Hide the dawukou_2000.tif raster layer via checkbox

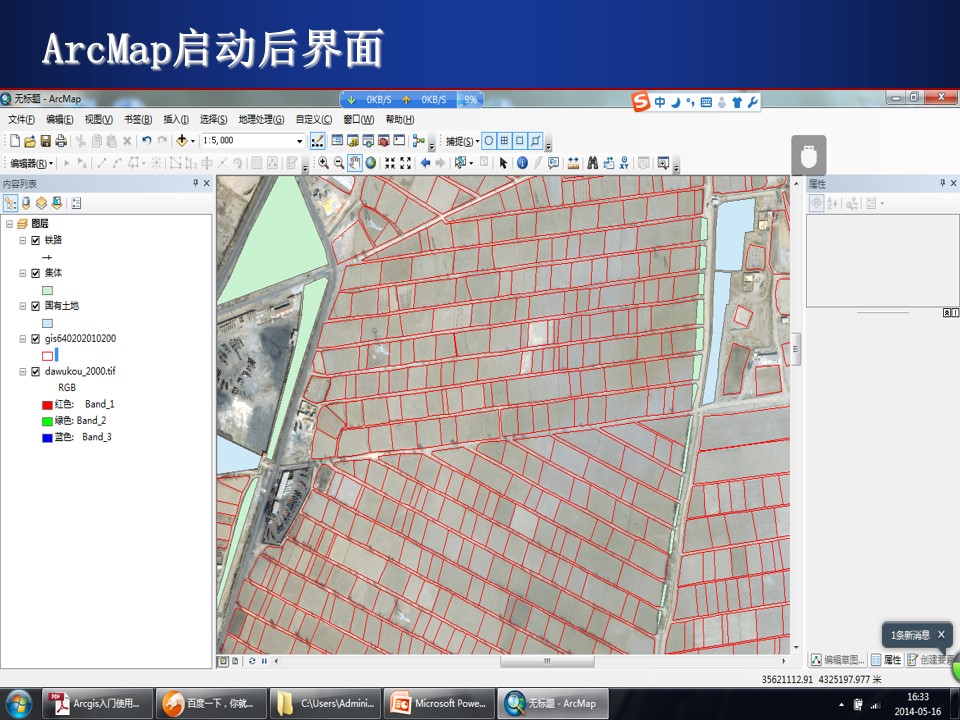[36, 372]
